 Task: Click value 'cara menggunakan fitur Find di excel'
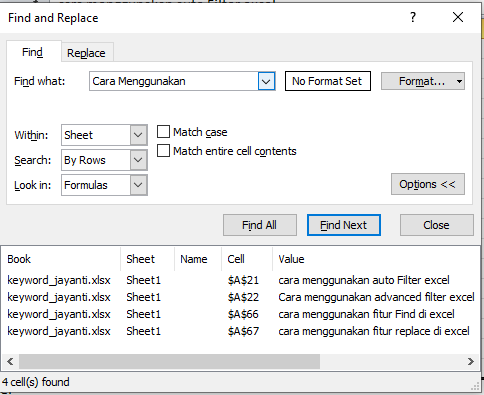[x=366, y=314]
